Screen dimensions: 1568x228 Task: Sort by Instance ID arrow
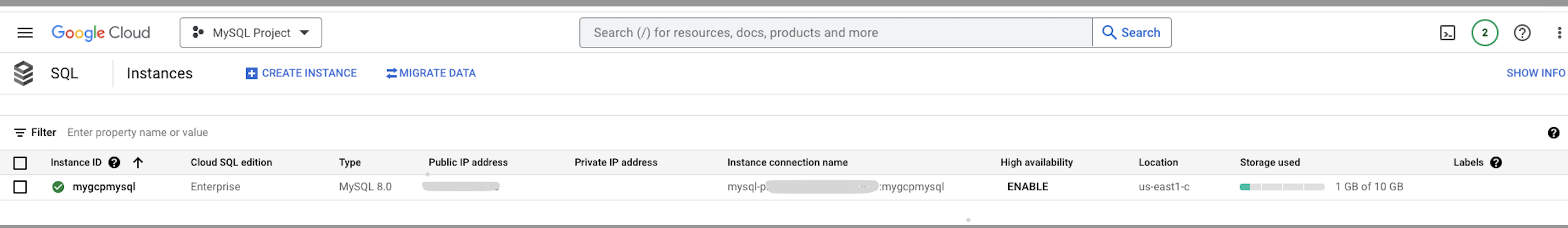(x=138, y=163)
